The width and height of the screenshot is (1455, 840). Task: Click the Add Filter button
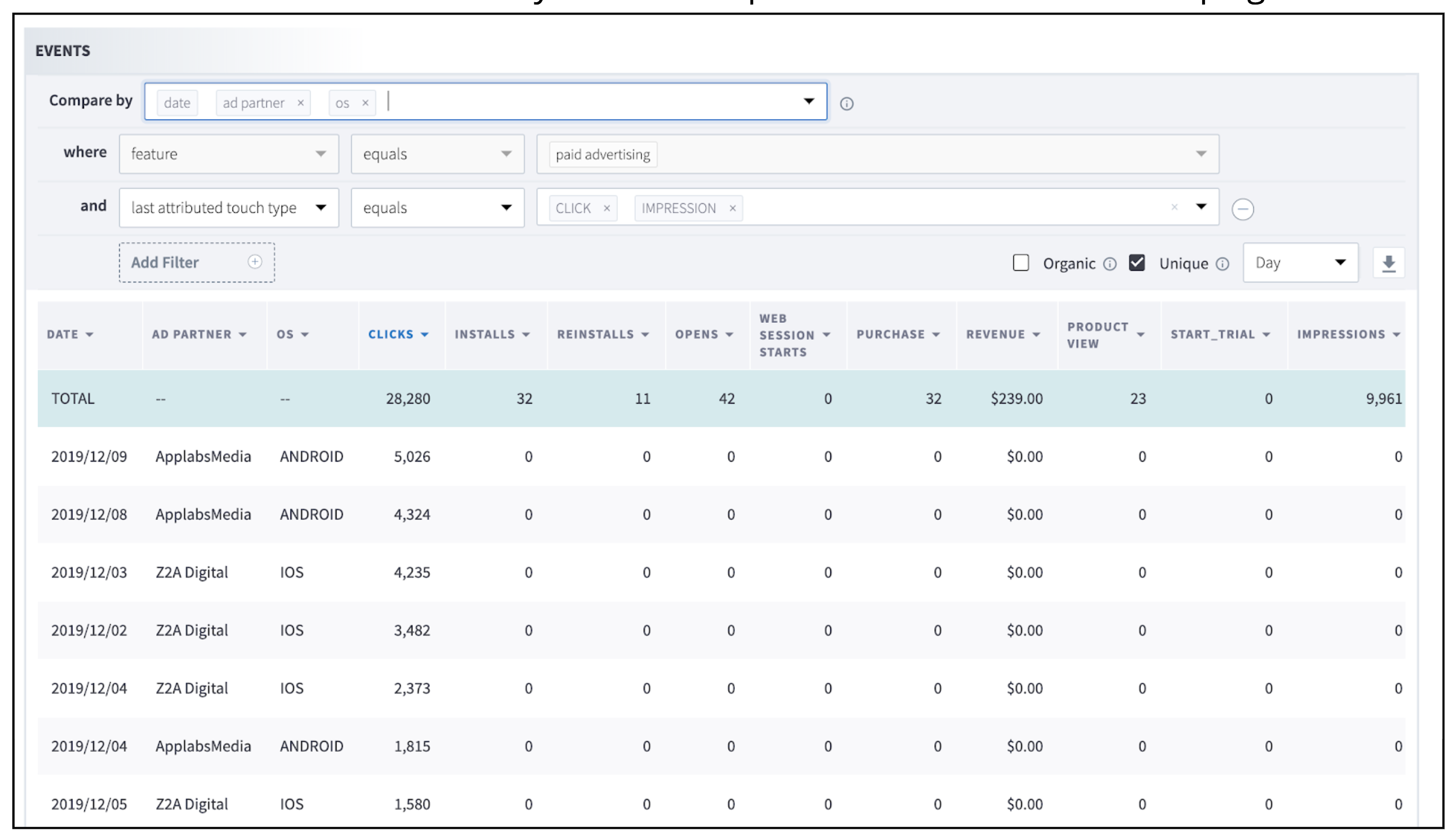pyautogui.click(x=197, y=263)
